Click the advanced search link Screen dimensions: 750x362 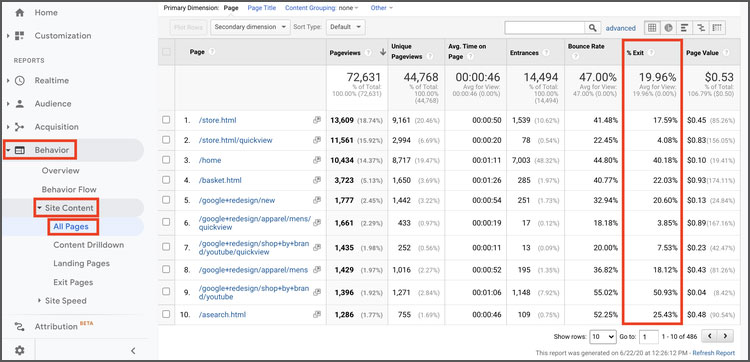[621, 28]
